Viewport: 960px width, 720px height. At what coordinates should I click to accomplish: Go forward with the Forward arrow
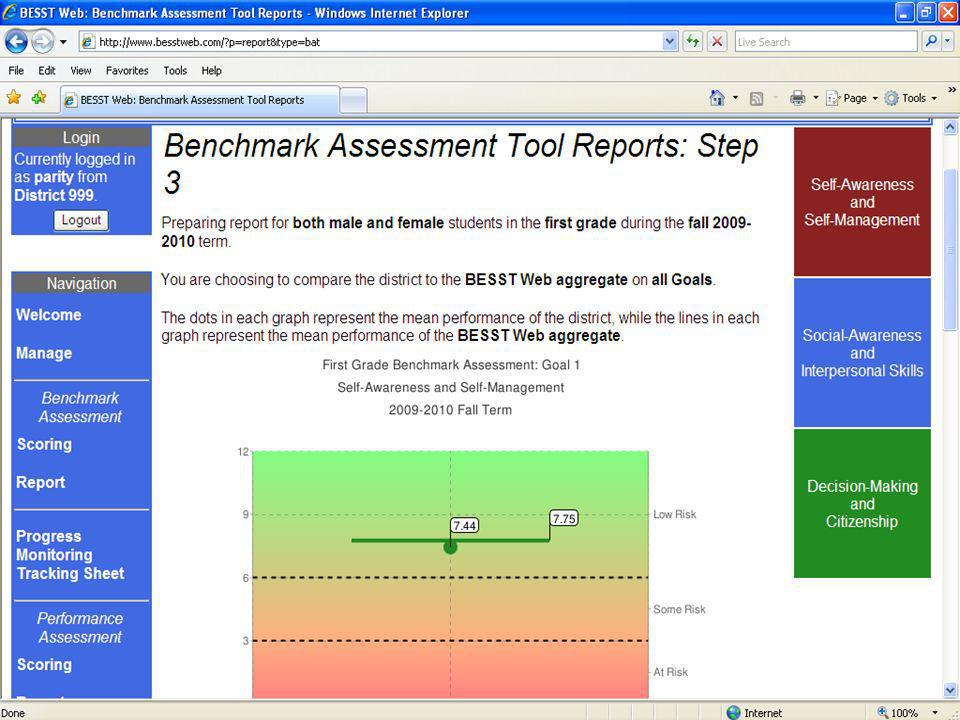[x=42, y=42]
